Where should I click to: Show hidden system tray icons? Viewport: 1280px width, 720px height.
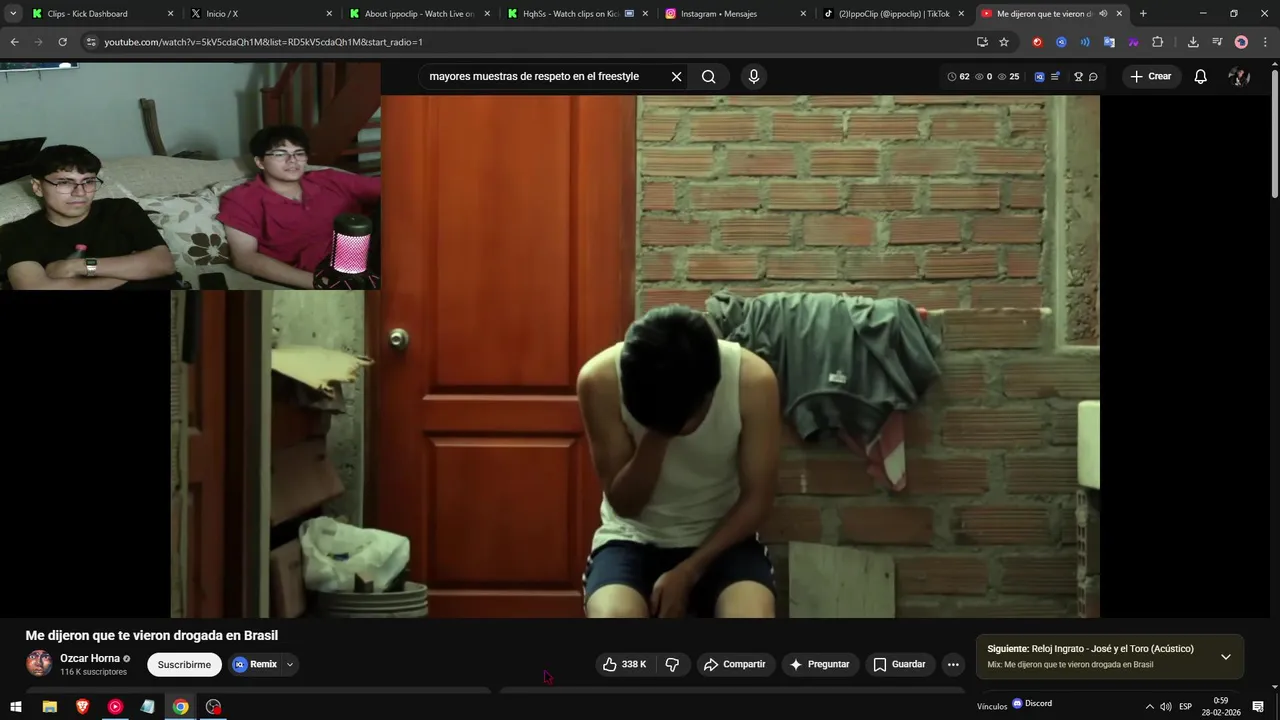point(1150,707)
